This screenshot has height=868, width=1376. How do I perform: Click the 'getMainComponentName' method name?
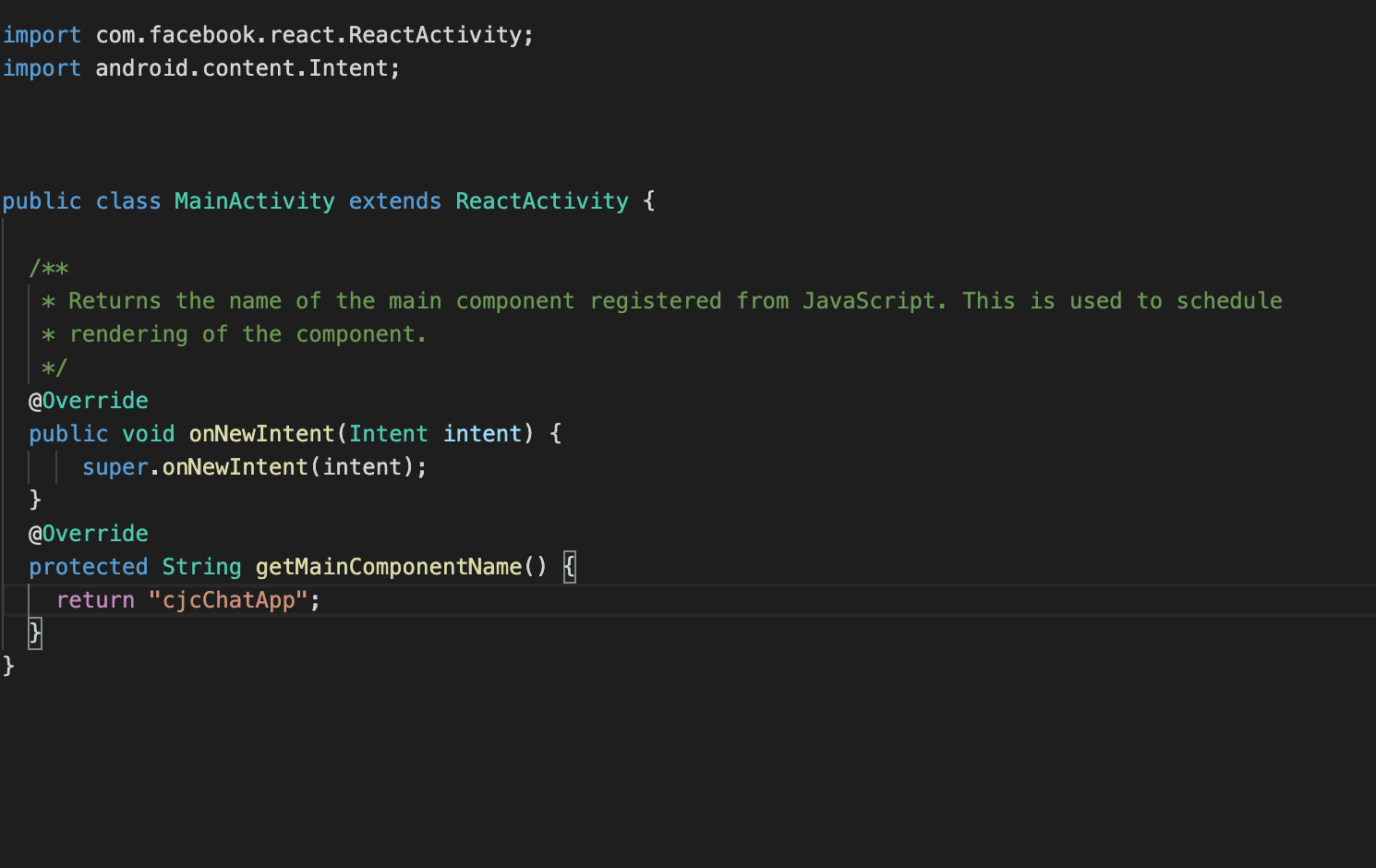(x=389, y=567)
